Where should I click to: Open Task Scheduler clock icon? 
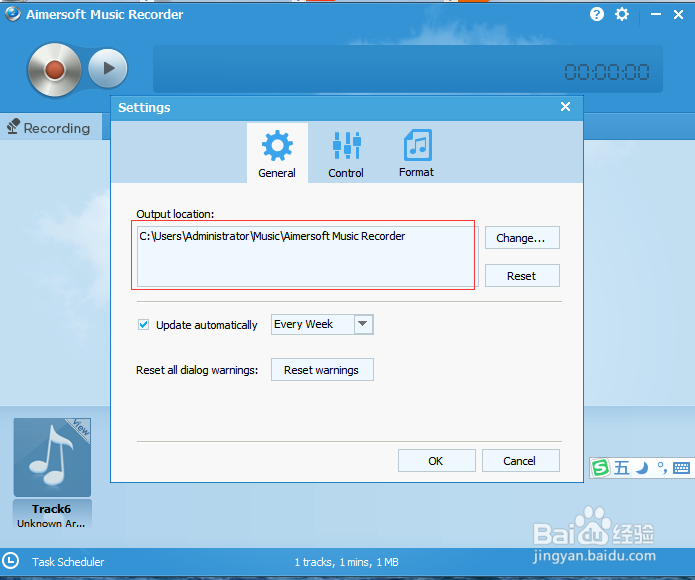tap(11, 561)
